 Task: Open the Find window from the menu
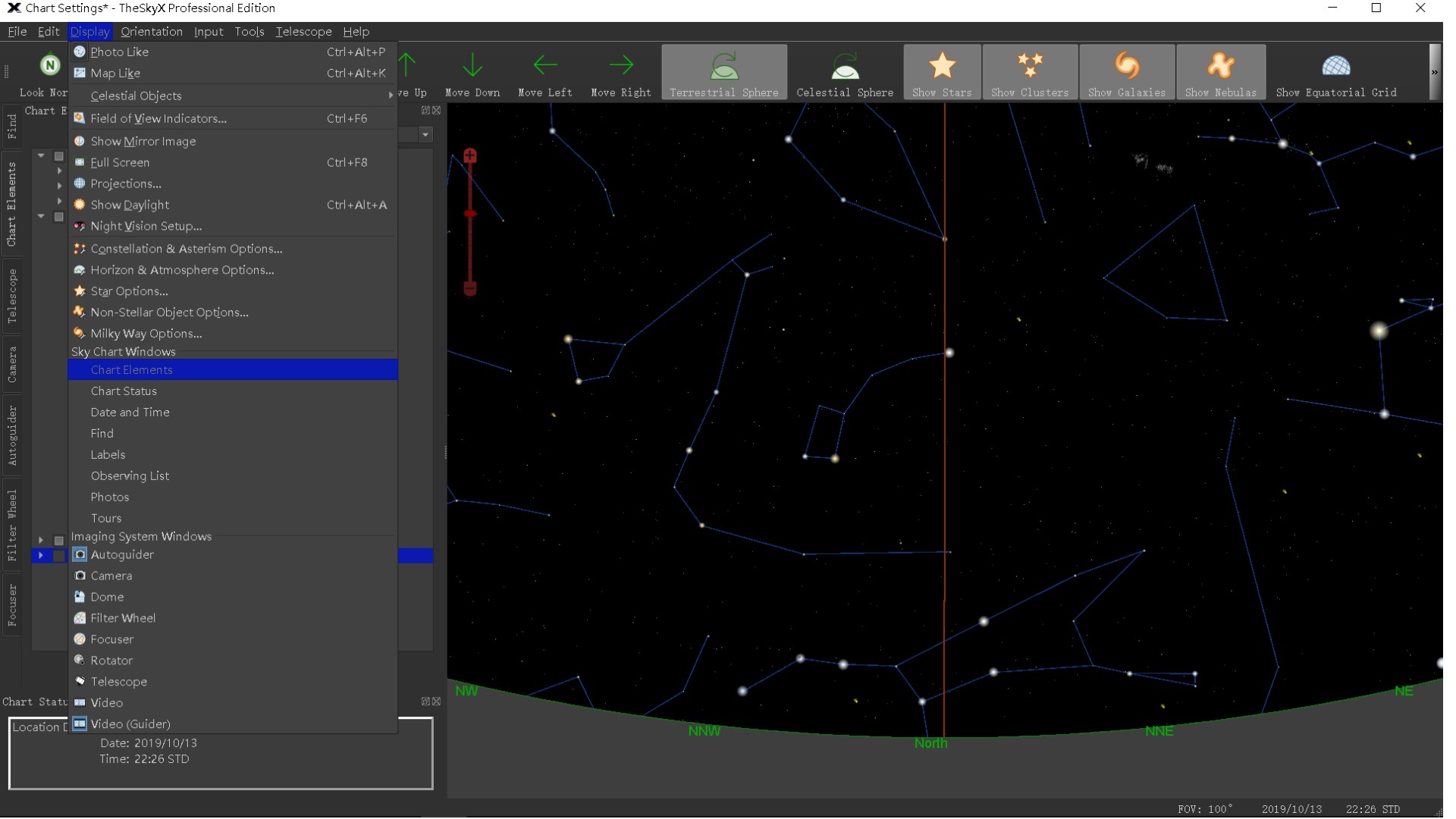tap(233, 433)
